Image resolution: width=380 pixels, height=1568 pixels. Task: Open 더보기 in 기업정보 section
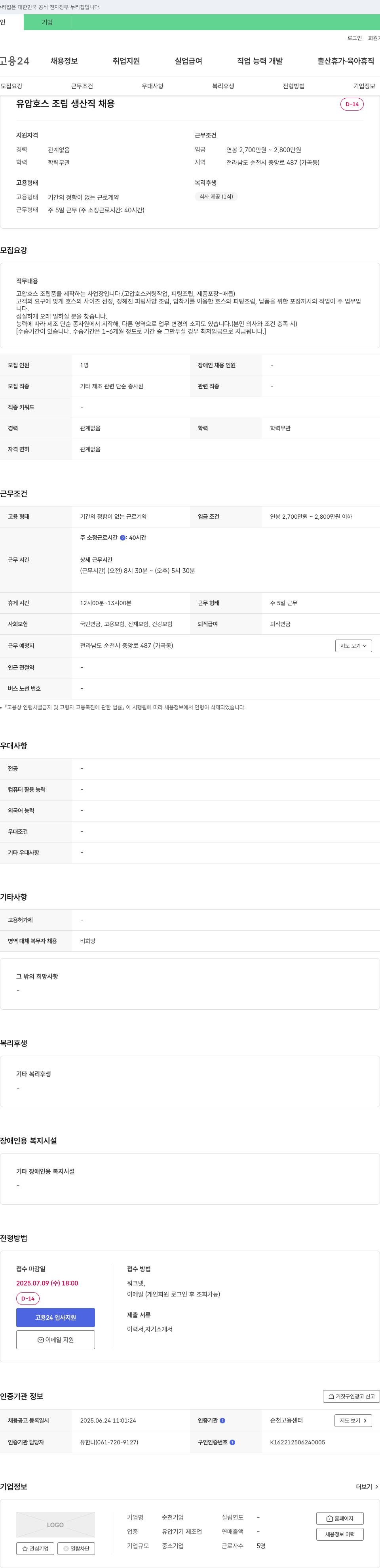point(367,1486)
